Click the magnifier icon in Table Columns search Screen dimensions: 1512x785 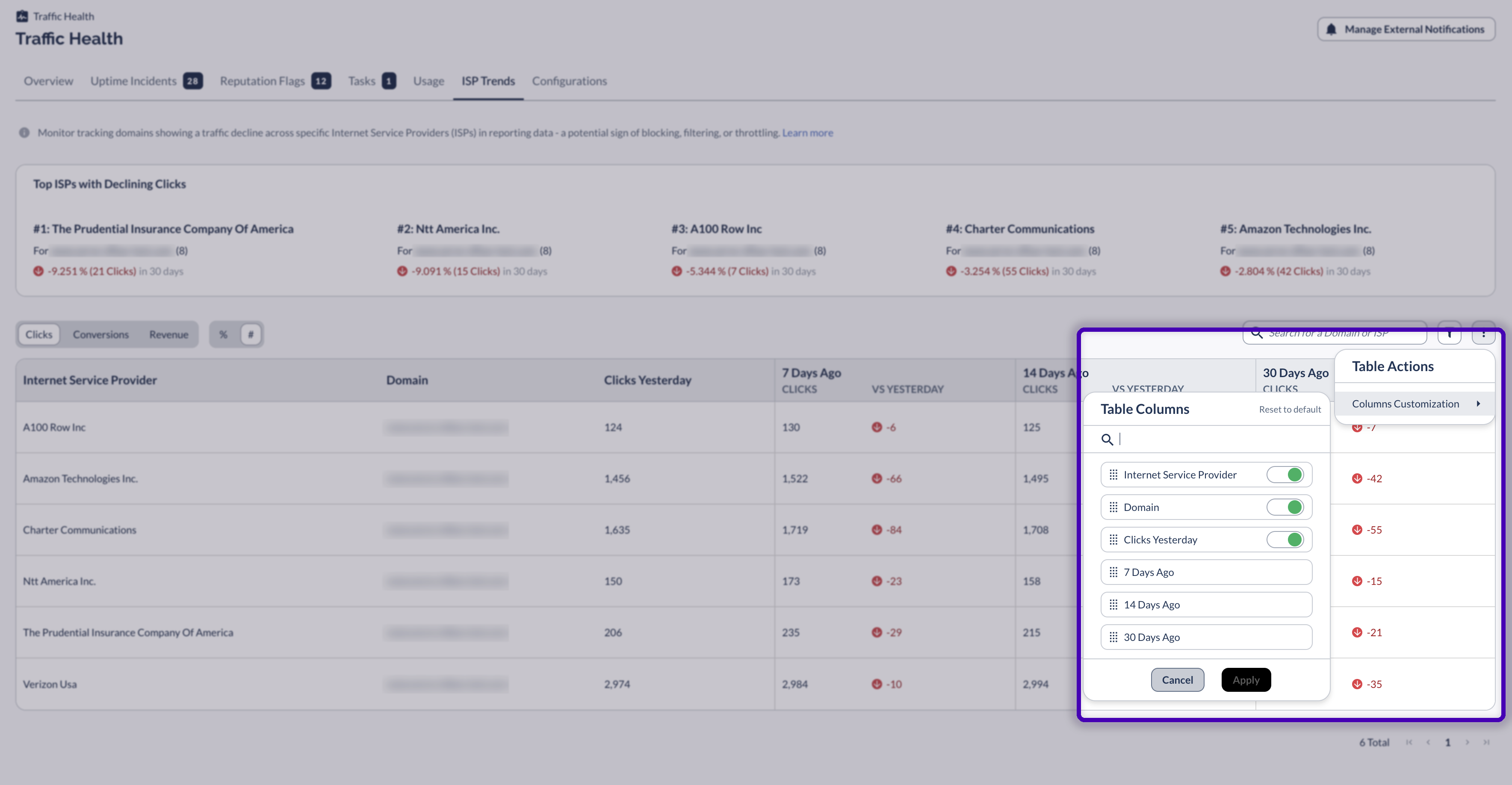click(1107, 440)
